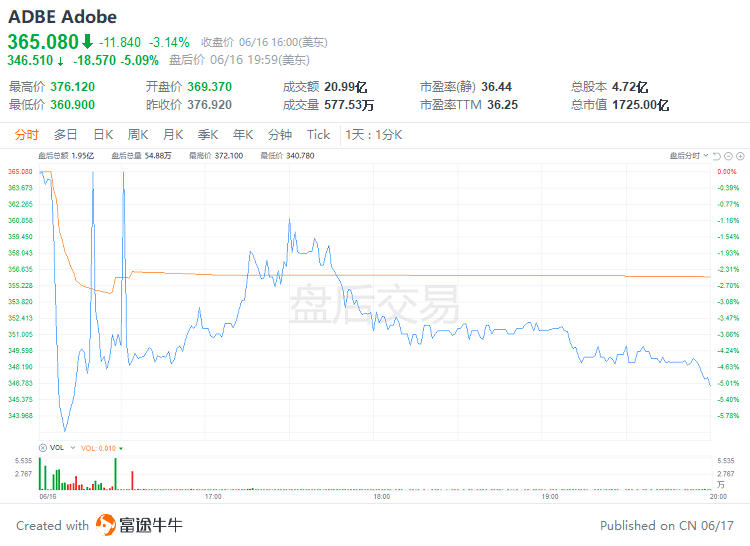Click the 开盘价 value 369.370
This screenshot has height=546, width=750.
(210, 87)
